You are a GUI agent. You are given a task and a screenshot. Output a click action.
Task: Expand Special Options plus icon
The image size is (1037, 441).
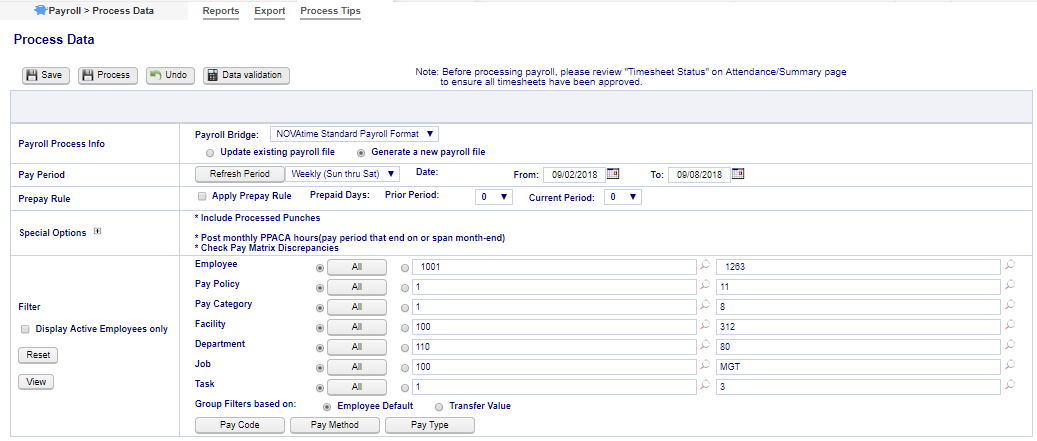pos(97,232)
